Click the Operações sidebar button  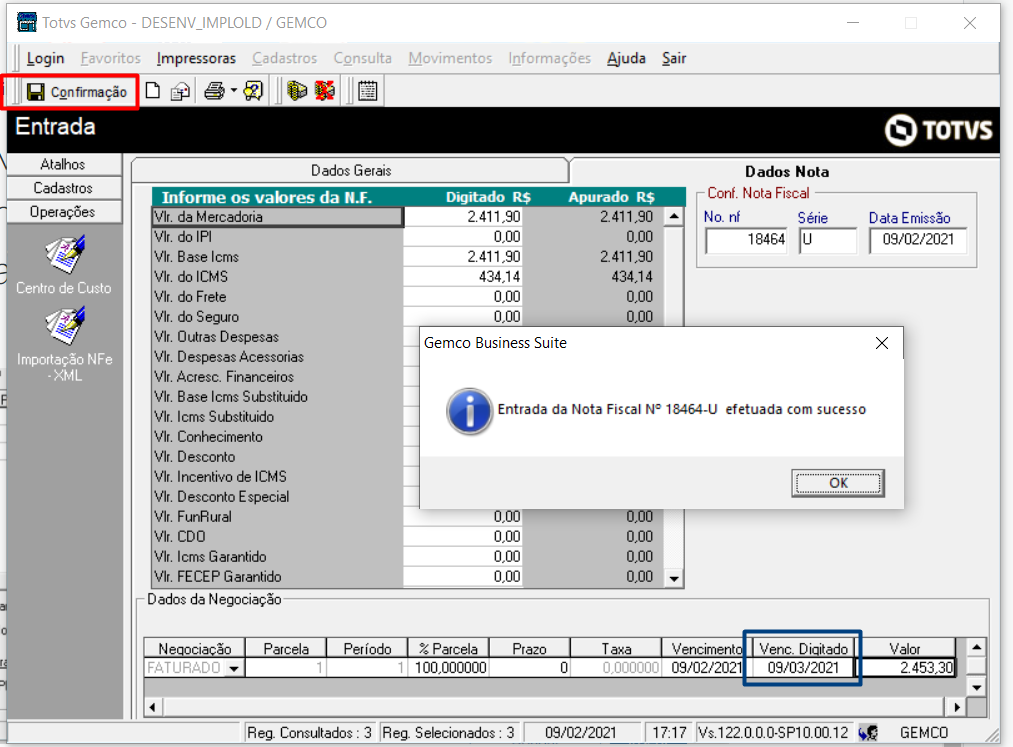click(x=63, y=212)
